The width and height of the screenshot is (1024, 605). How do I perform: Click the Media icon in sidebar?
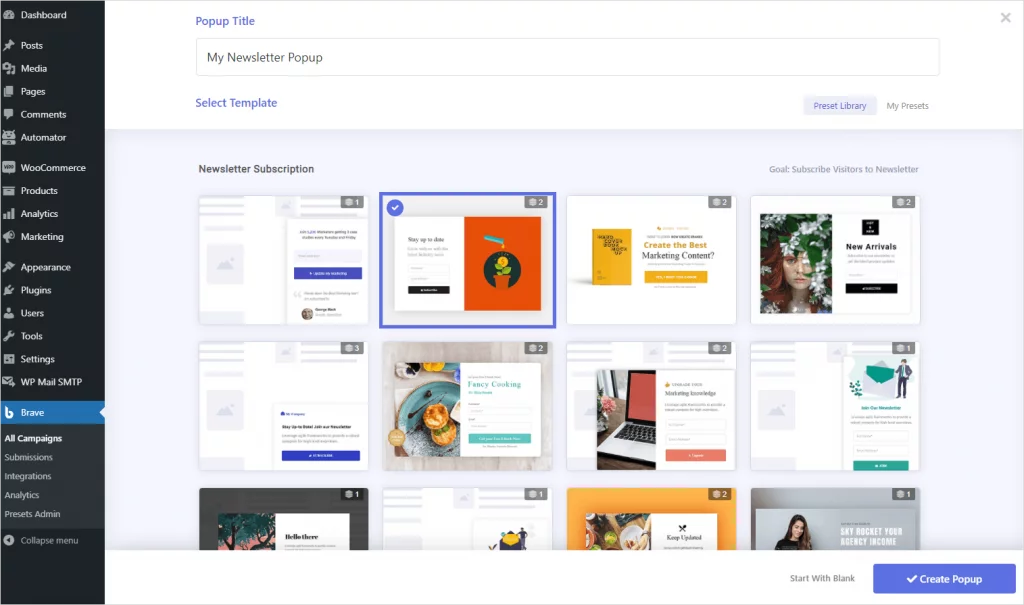9,68
